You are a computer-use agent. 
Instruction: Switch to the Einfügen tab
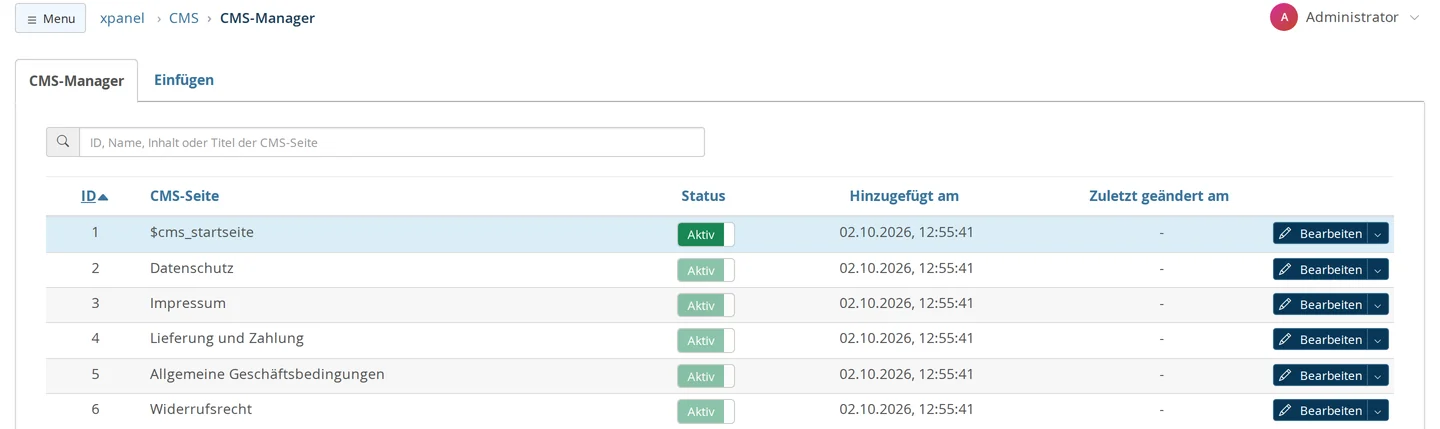click(184, 80)
